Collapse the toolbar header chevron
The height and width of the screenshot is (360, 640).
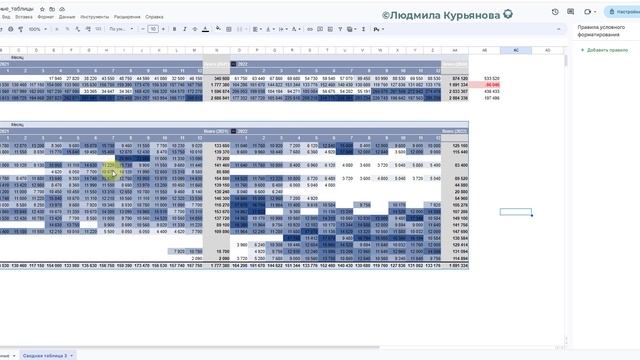click(558, 29)
